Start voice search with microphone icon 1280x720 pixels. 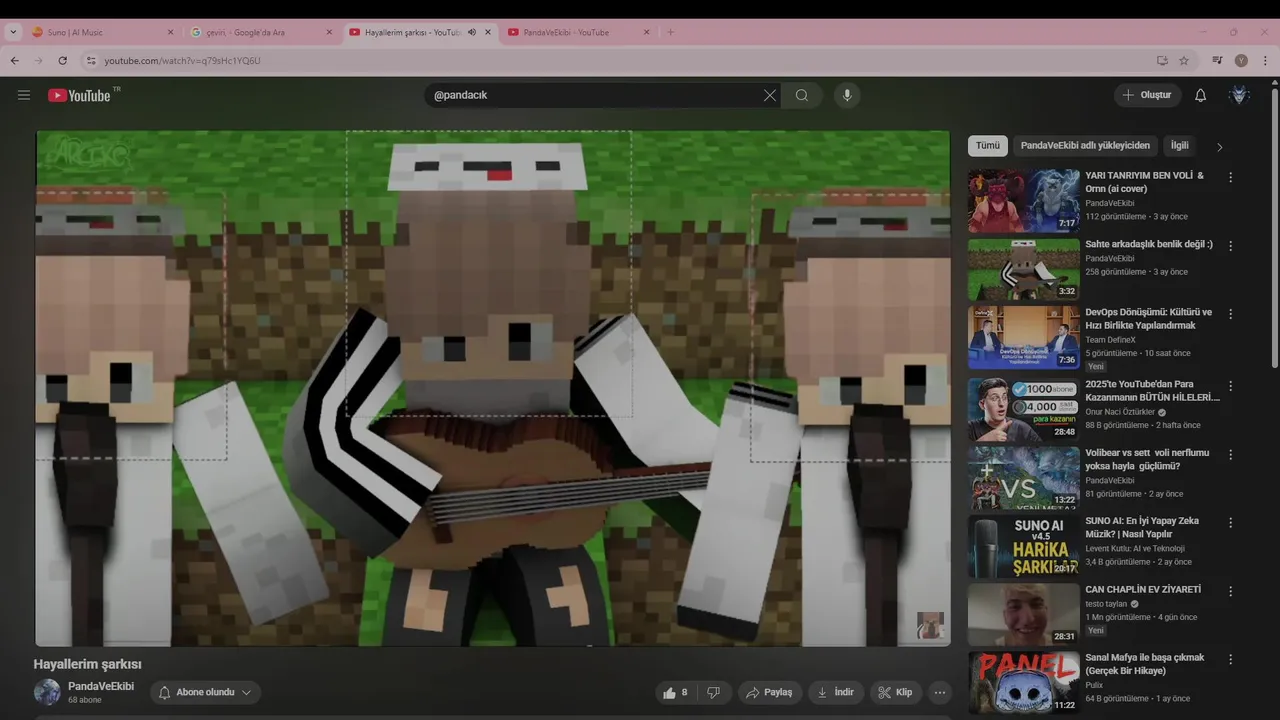tap(847, 95)
